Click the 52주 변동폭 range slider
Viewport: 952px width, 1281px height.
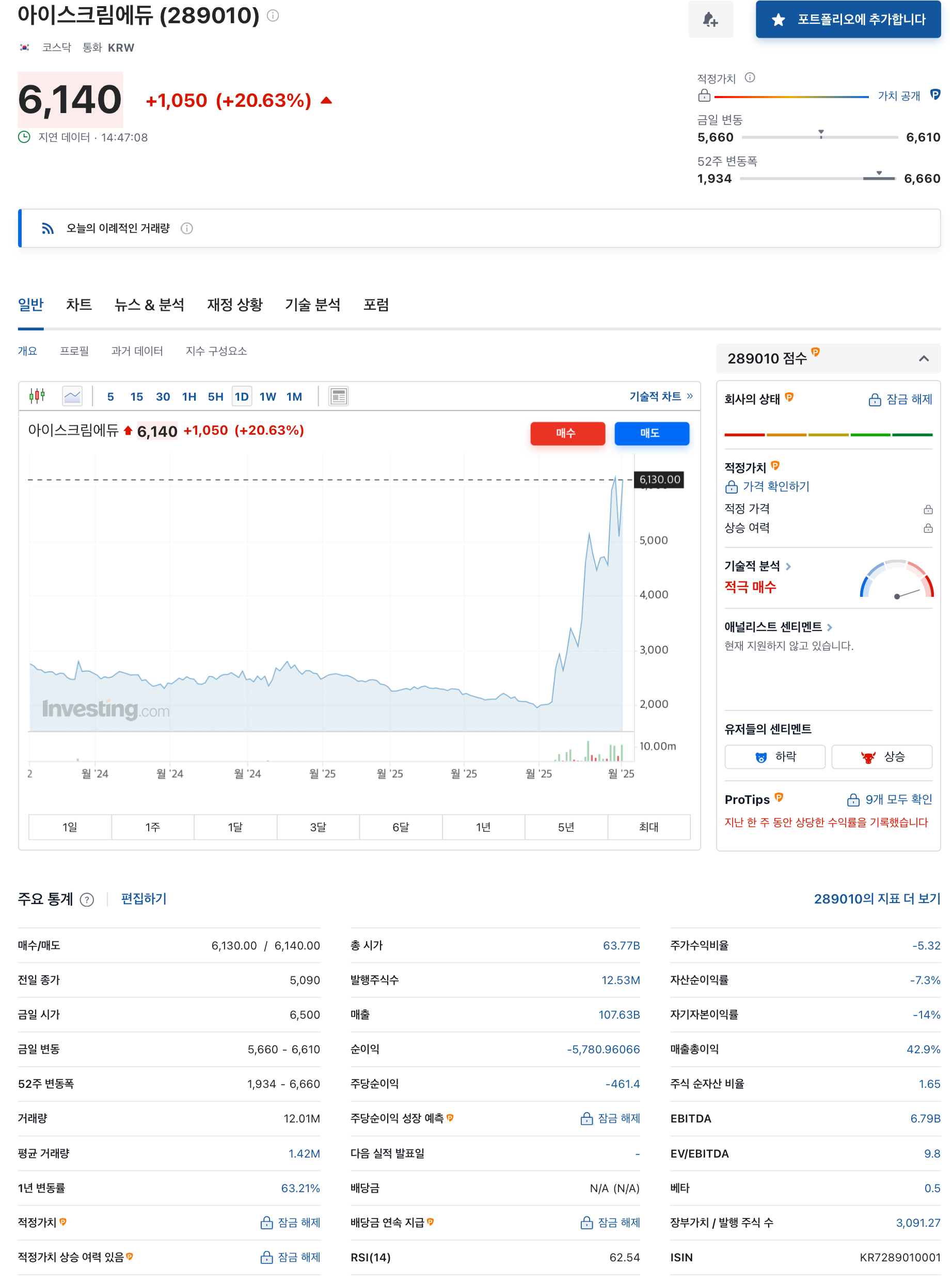click(818, 178)
